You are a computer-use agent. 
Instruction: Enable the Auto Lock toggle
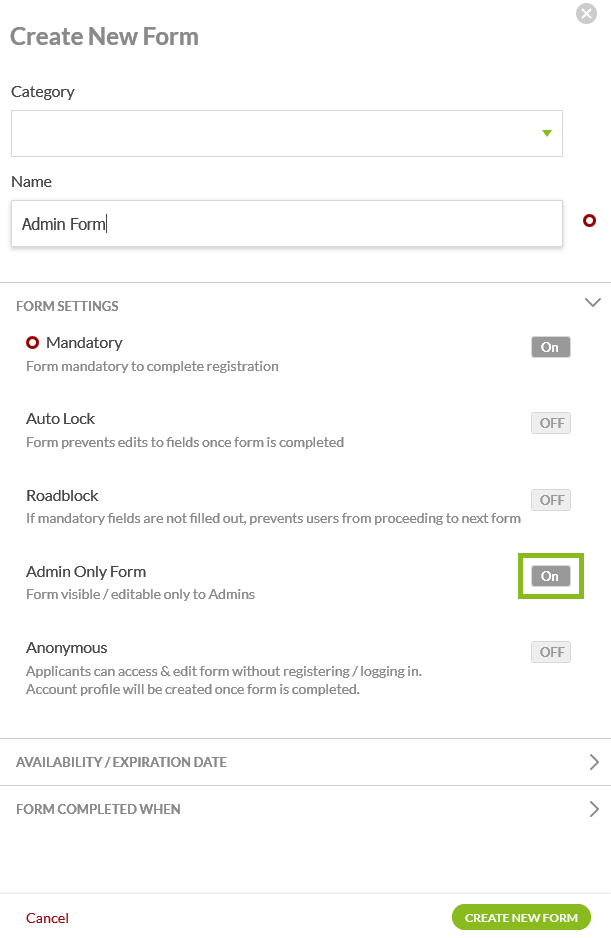[551, 423]
